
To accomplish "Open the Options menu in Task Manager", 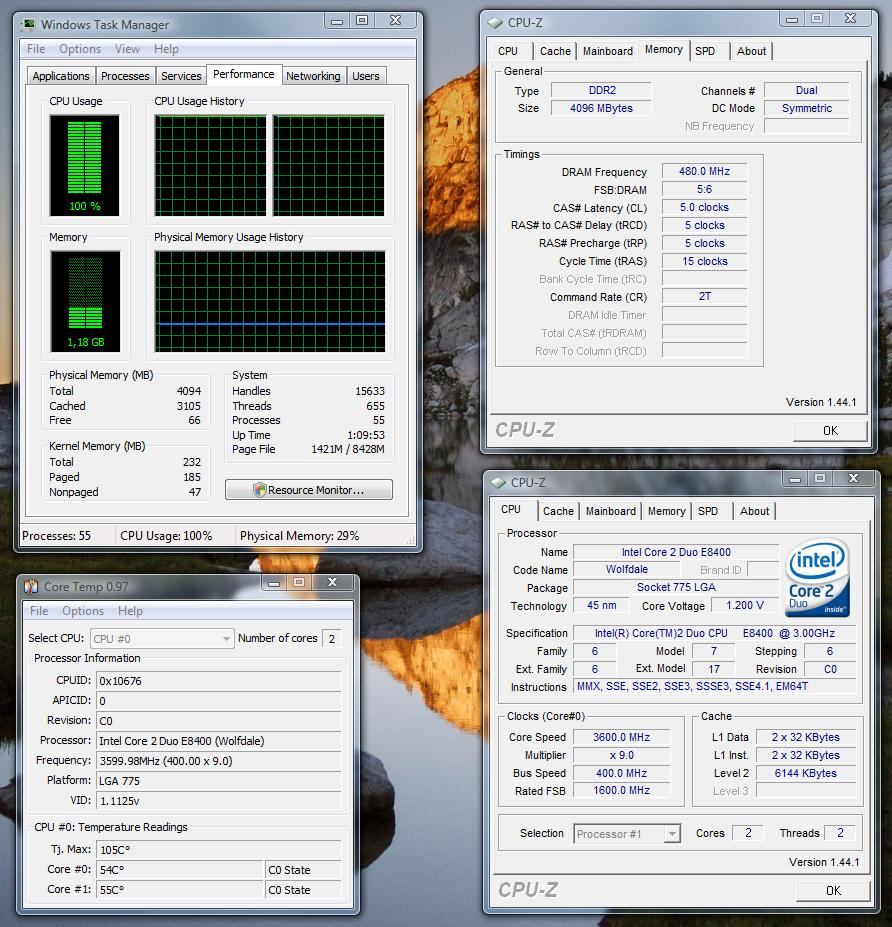I will (80, 49).
